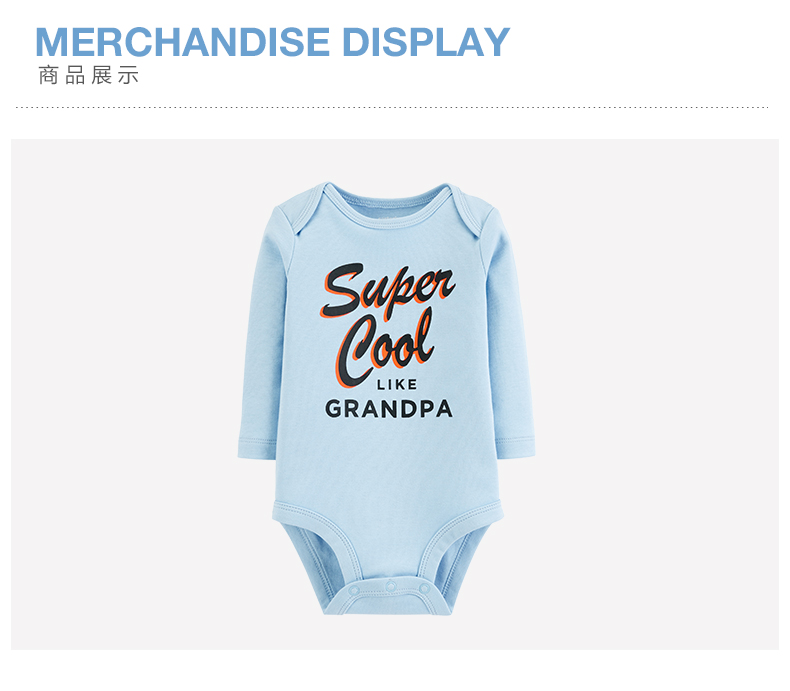The height and width of the screenshot is (691, 790).
Task: Click the right sleeve cuff hem
Action: point(515,447)
